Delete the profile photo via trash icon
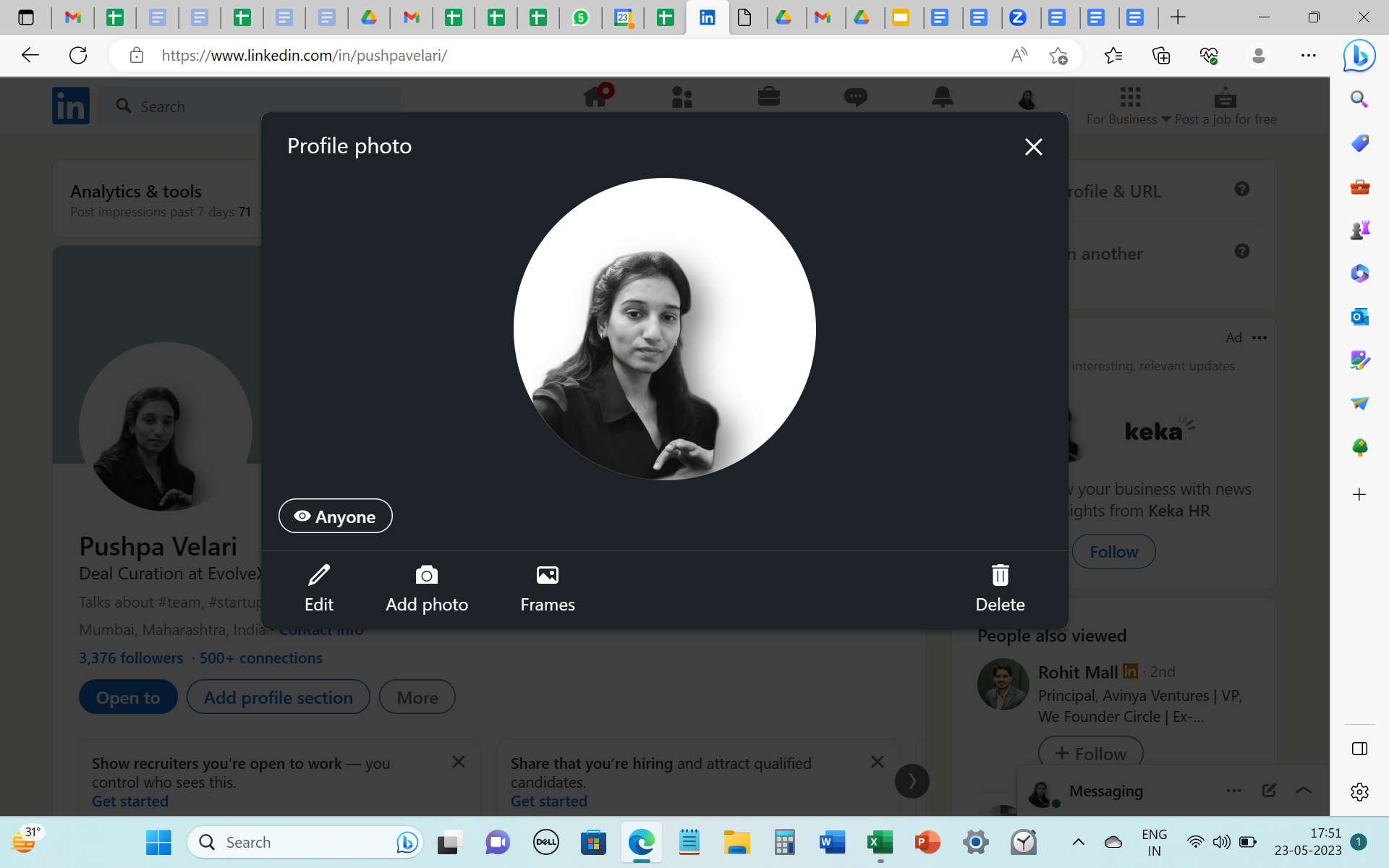 pos(1000,575)
